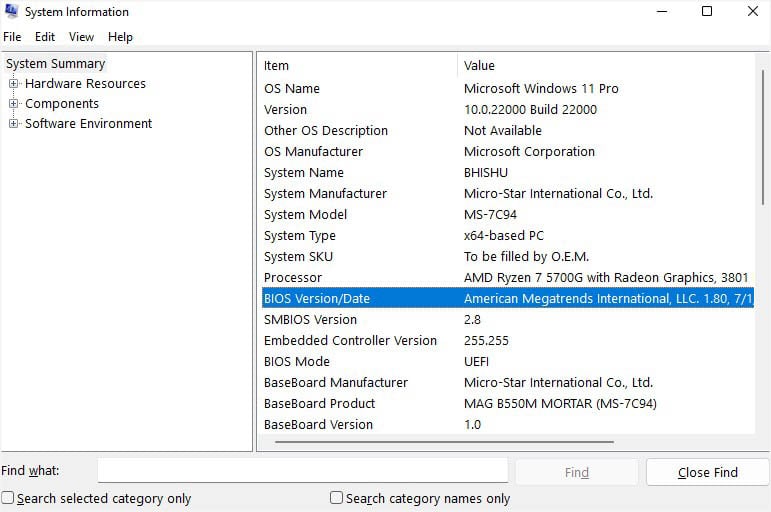Open the Edit menu

[45, 37]
